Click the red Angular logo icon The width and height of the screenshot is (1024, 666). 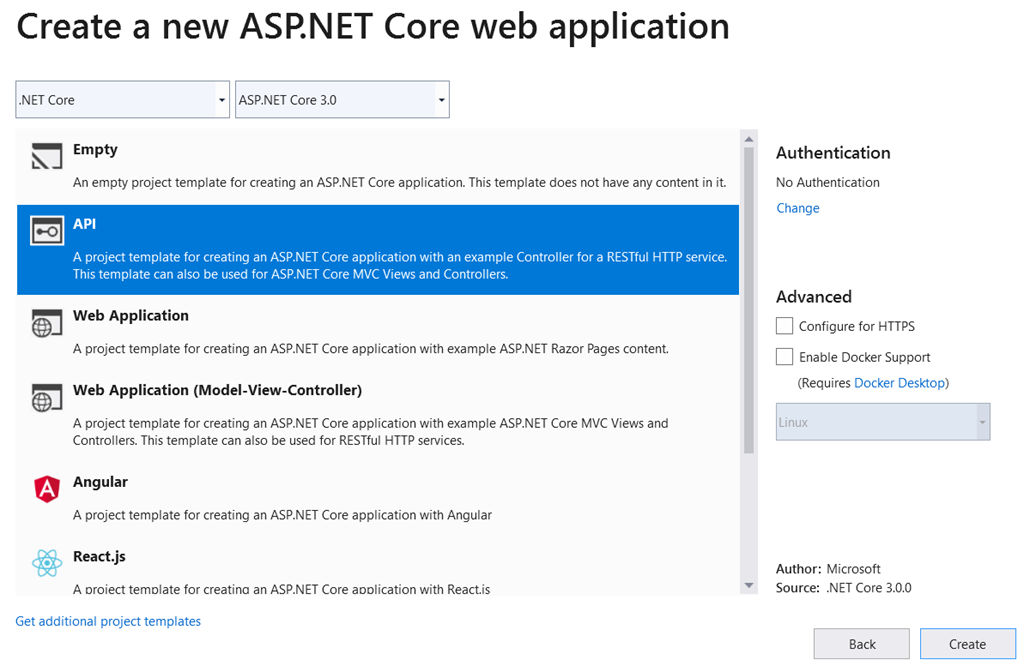(47, 489)
